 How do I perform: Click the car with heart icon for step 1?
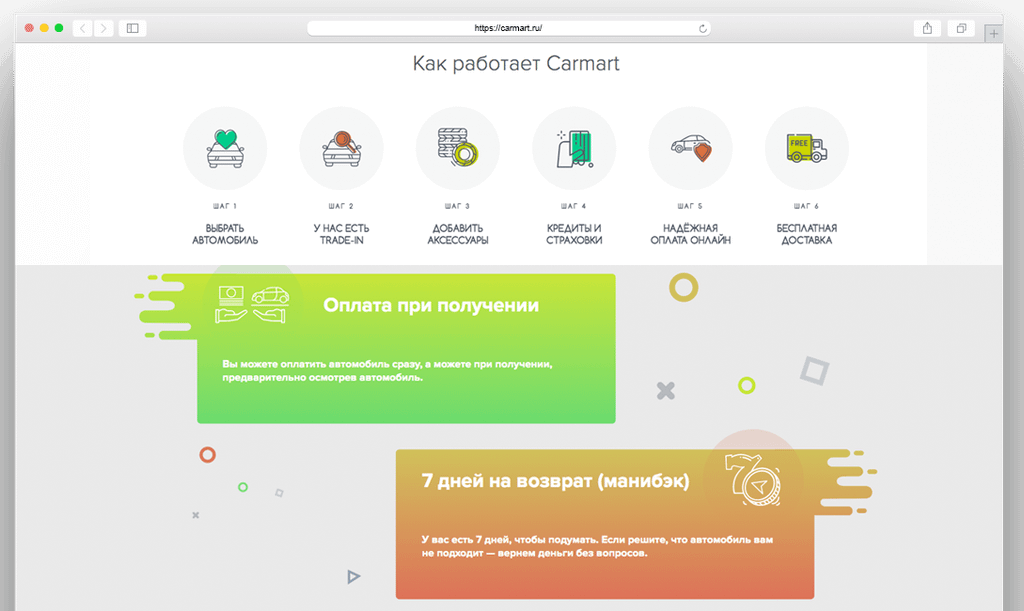click(225, 148)
